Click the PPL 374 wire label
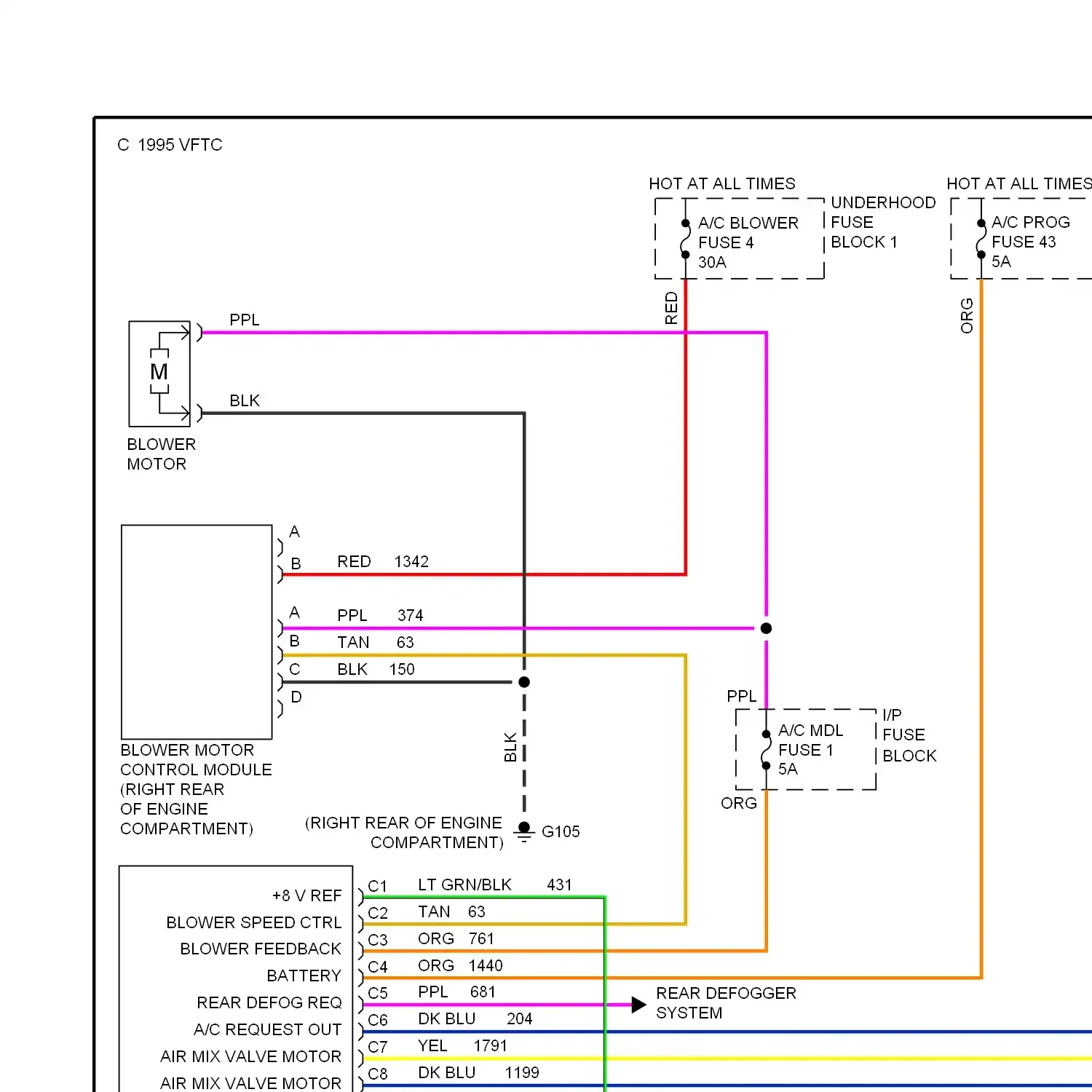This screenshot has height=1092, width=1092. [379, 616]
